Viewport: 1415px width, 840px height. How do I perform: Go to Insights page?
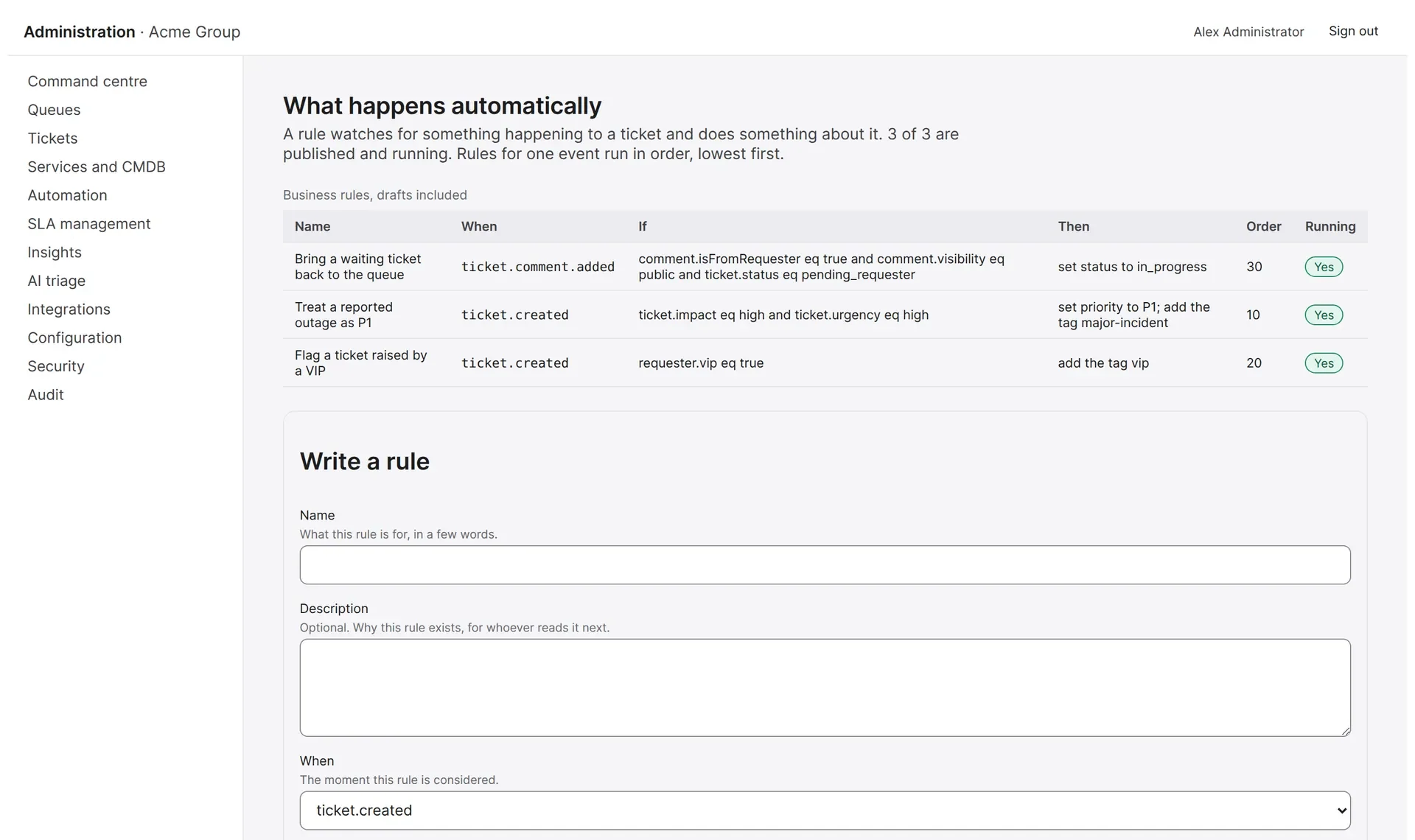55,252
